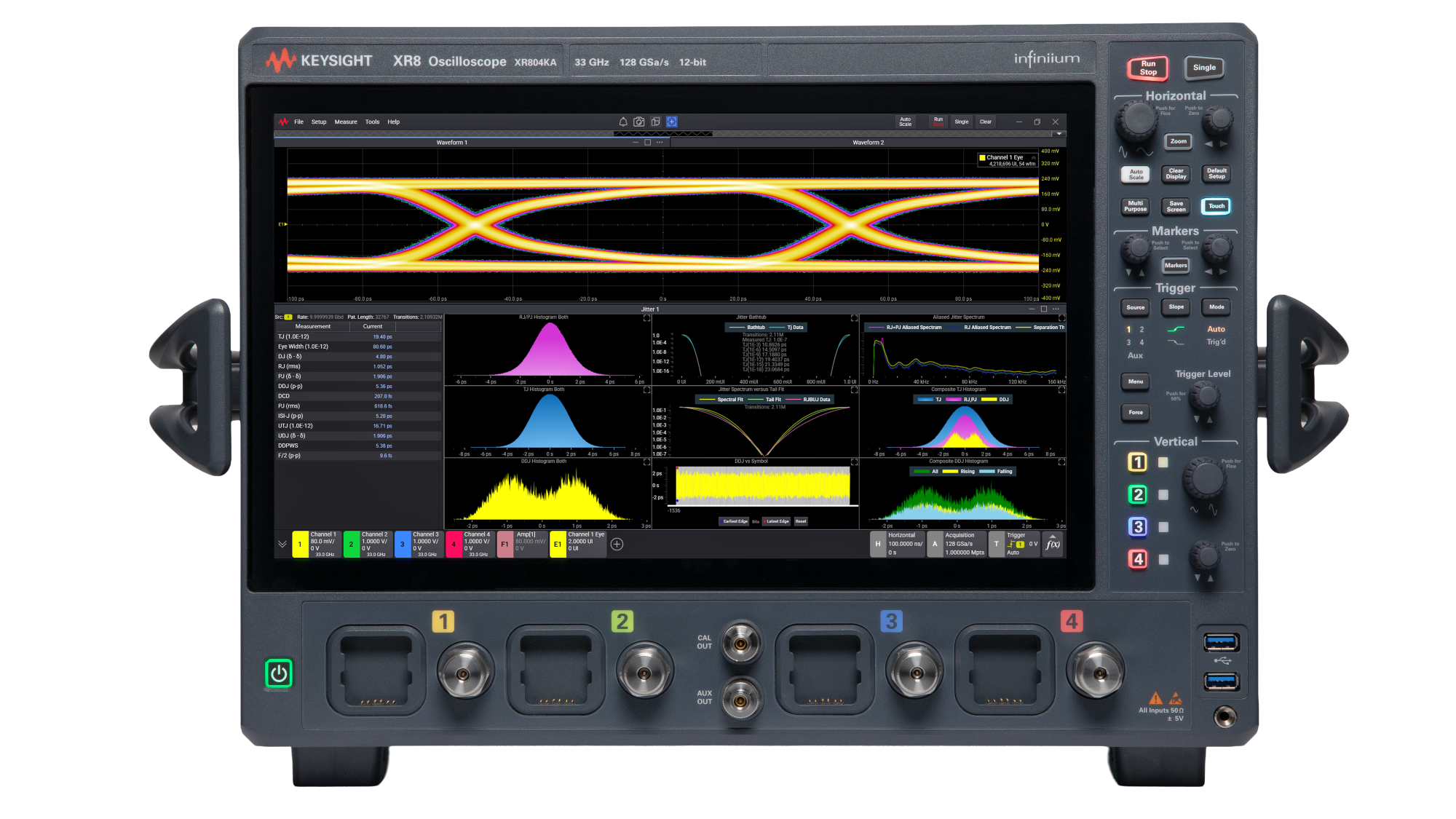The width and height of the screenshot is (1456, 819).
Task: Open the H Horizontal settings badge
Action: [x=897, y=545]
